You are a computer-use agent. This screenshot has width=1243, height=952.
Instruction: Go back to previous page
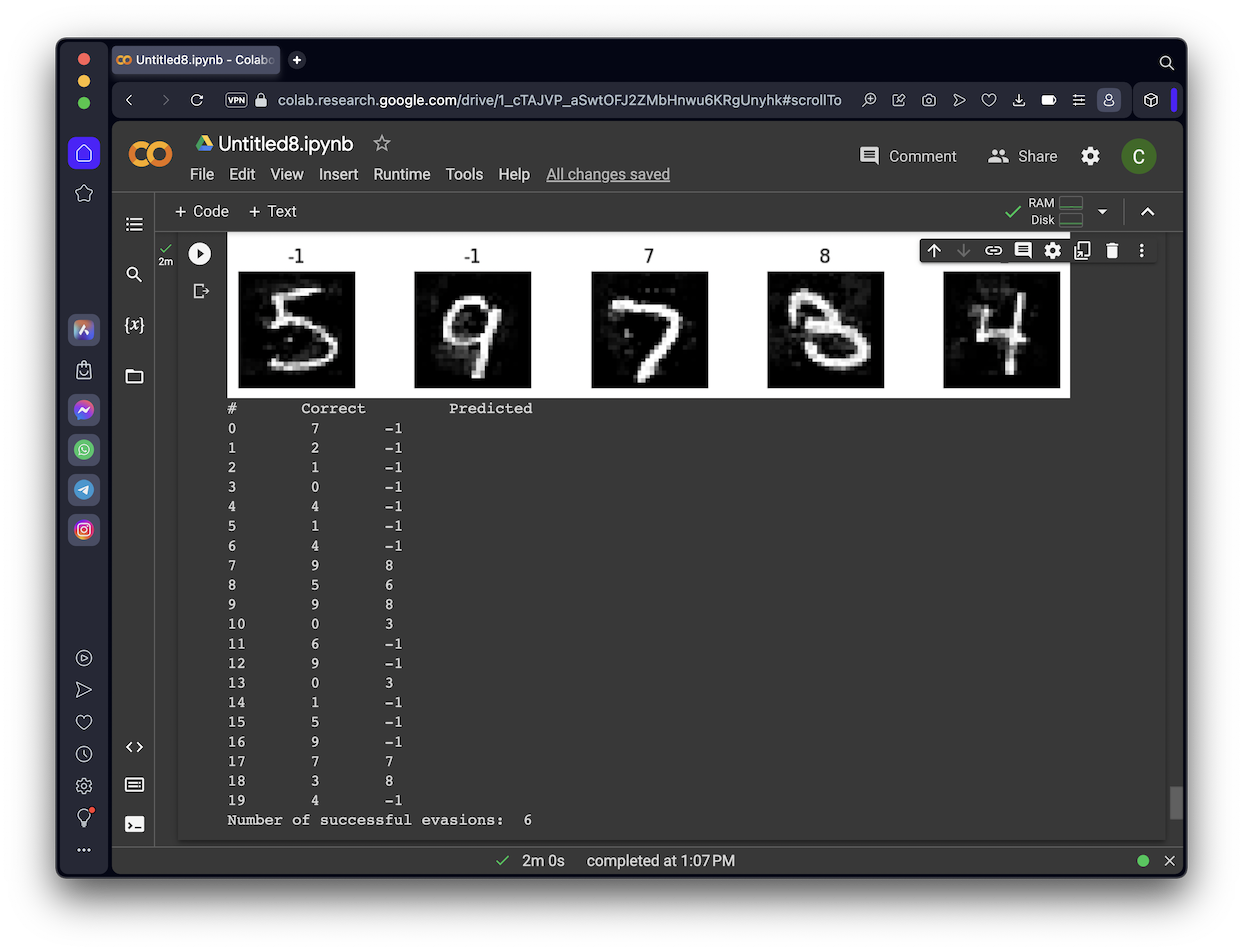point(129,100)
